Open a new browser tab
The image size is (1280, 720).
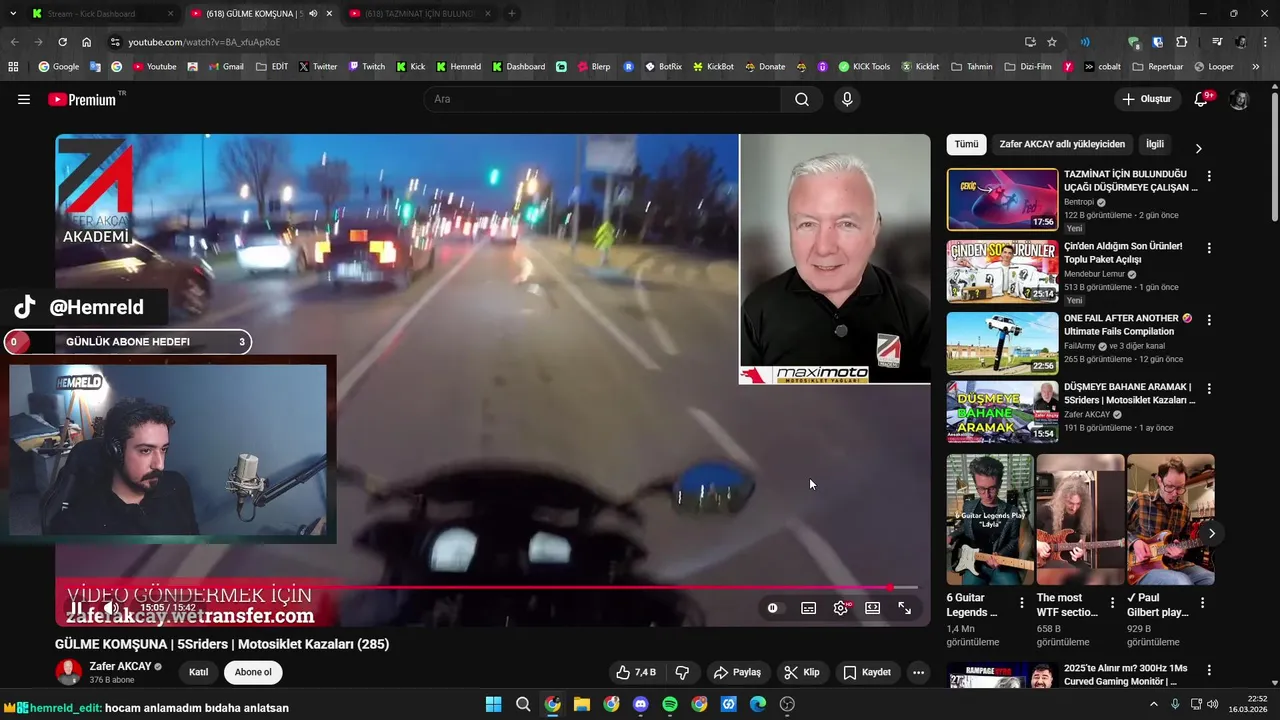[x=512, y=14]
